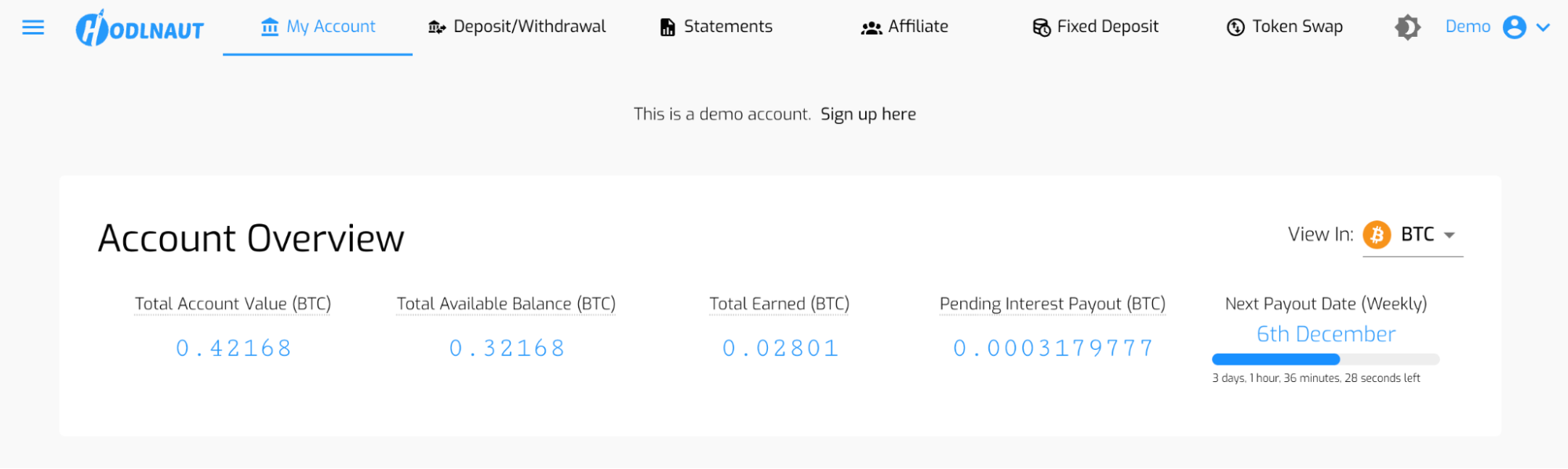Toggle dark mode brightness icon
Screen dimensions: 1568x469
(x=1407, y=27)
